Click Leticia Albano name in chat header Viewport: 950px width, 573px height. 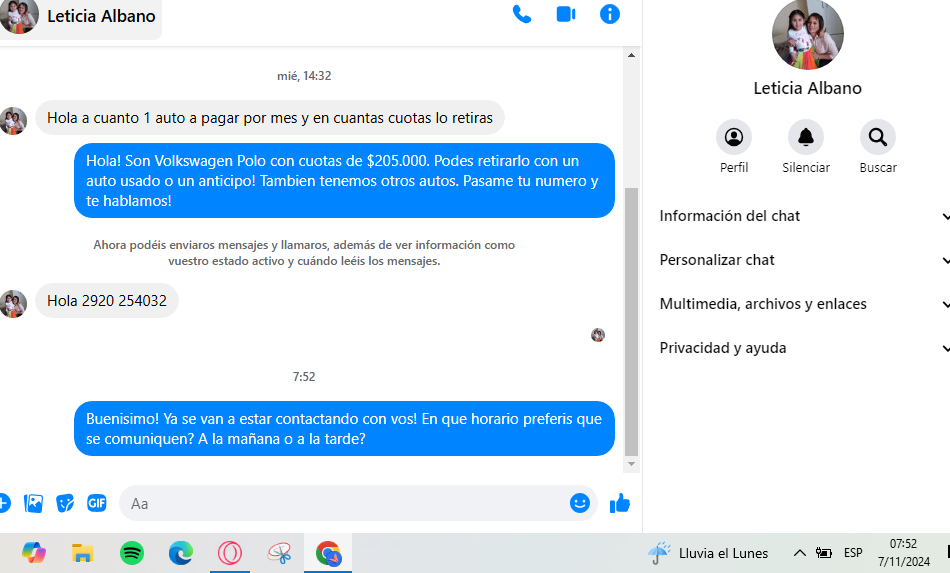(100, 16)
